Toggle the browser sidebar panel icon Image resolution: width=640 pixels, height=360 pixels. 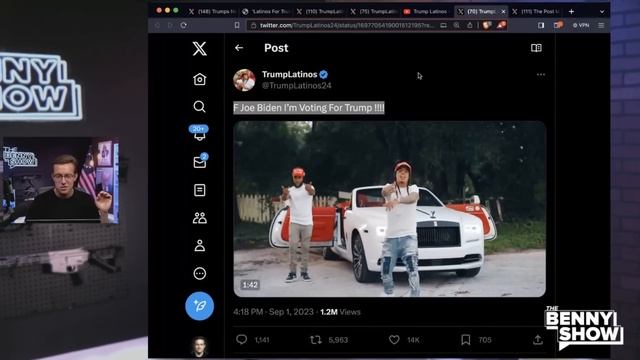[x=541, y=25]
